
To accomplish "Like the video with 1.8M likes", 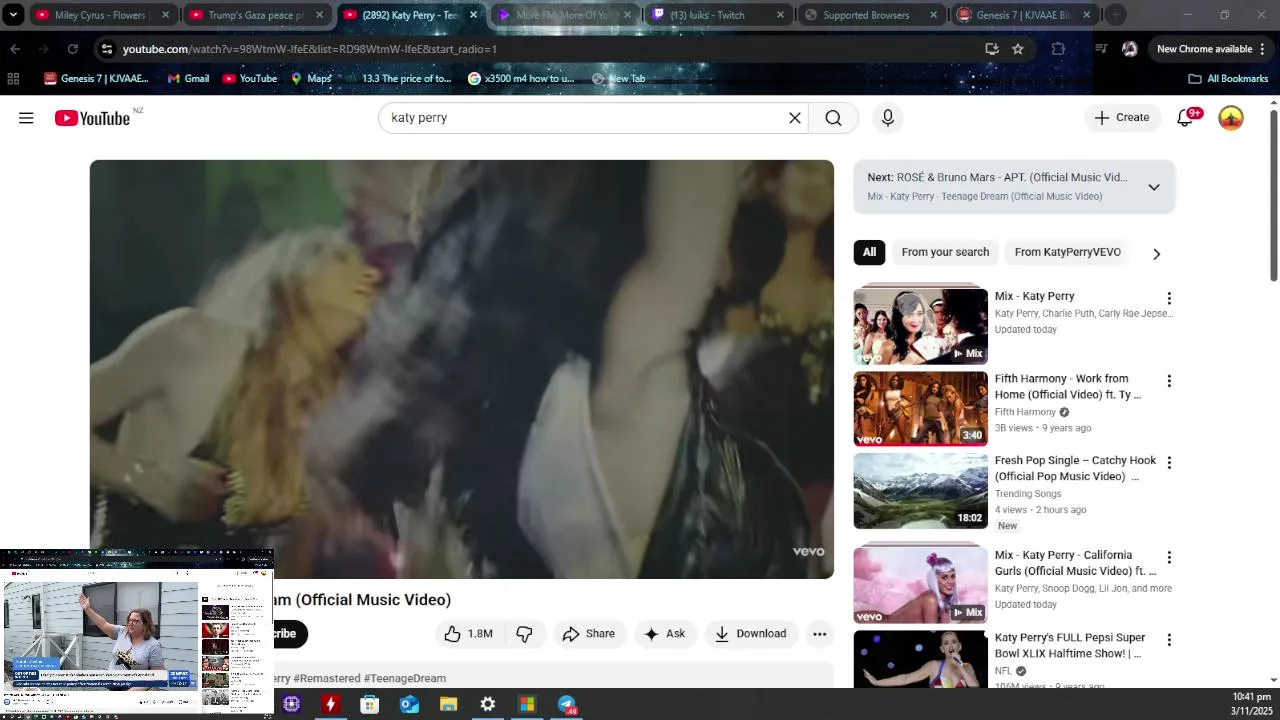I will 468,634.
